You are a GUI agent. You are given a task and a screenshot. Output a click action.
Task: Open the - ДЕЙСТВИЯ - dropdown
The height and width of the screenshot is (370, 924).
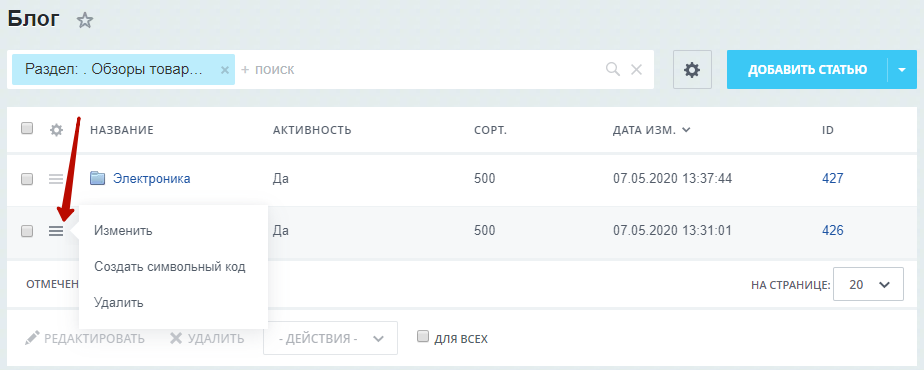coord(331,338)
